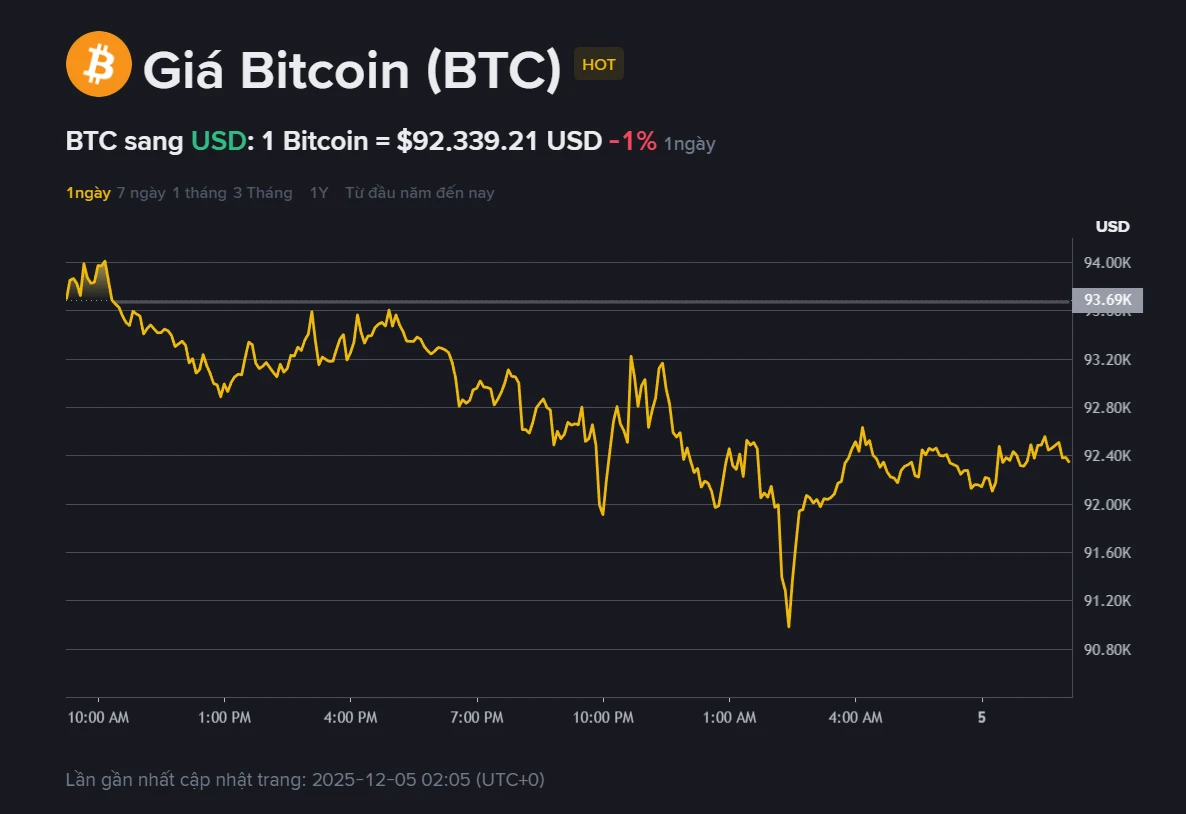The width and height of the screenshot is (1186, 814).
Task: Click the USD axis header label
Action: (1112, 226)
